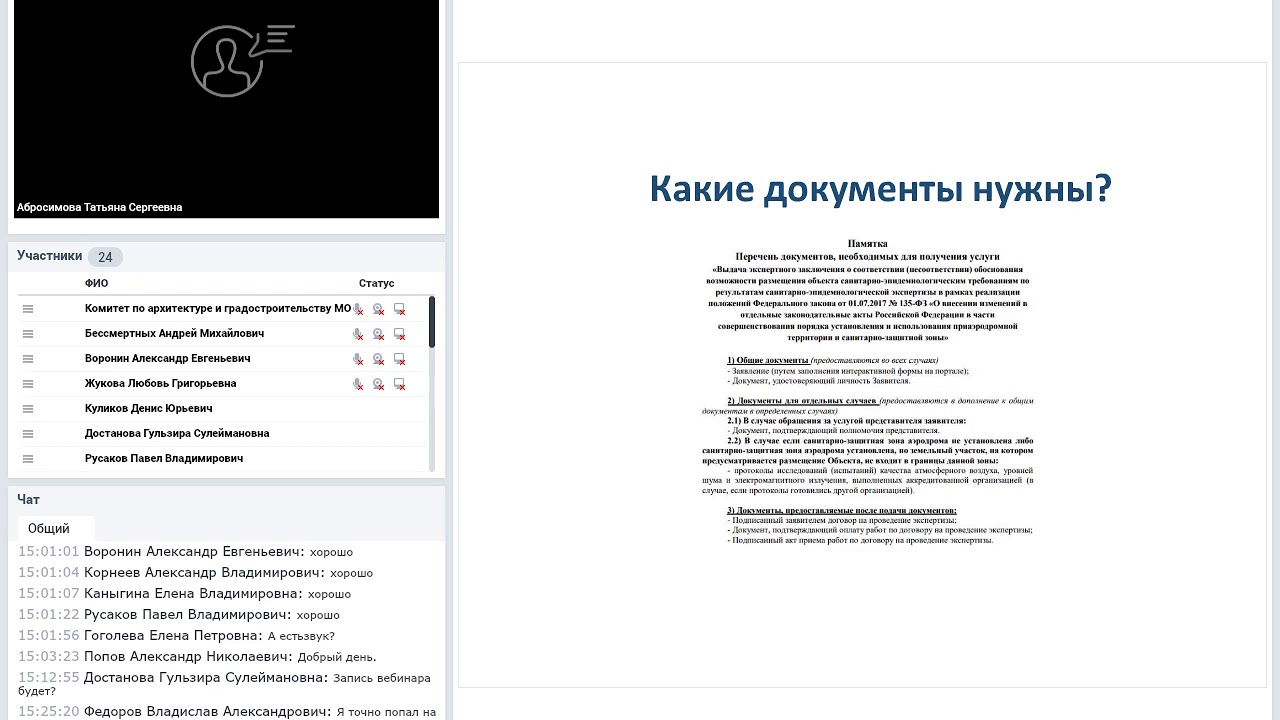The image size is (1280, 720).
Task: Click the Статус column header
Action: 377,283
